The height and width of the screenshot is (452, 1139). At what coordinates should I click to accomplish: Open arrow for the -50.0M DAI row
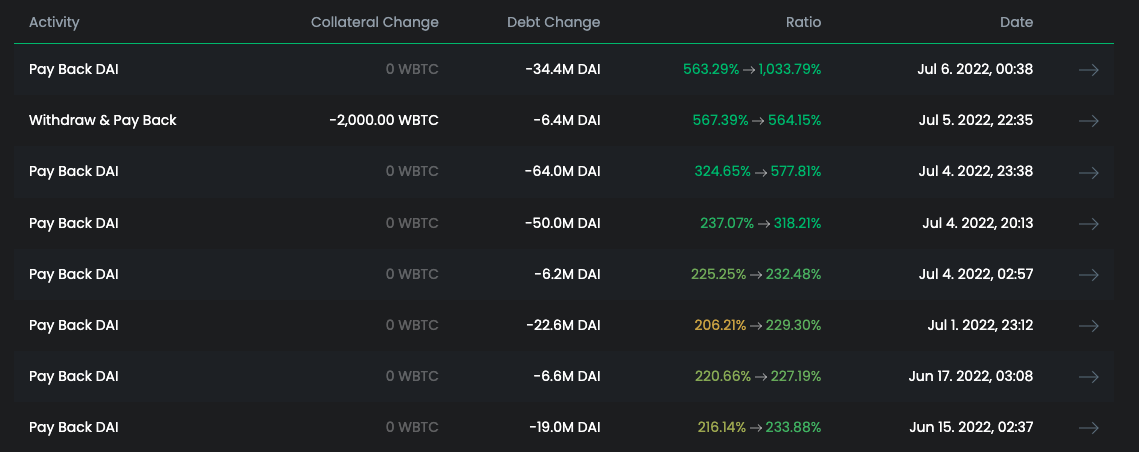click(1089, 223)
